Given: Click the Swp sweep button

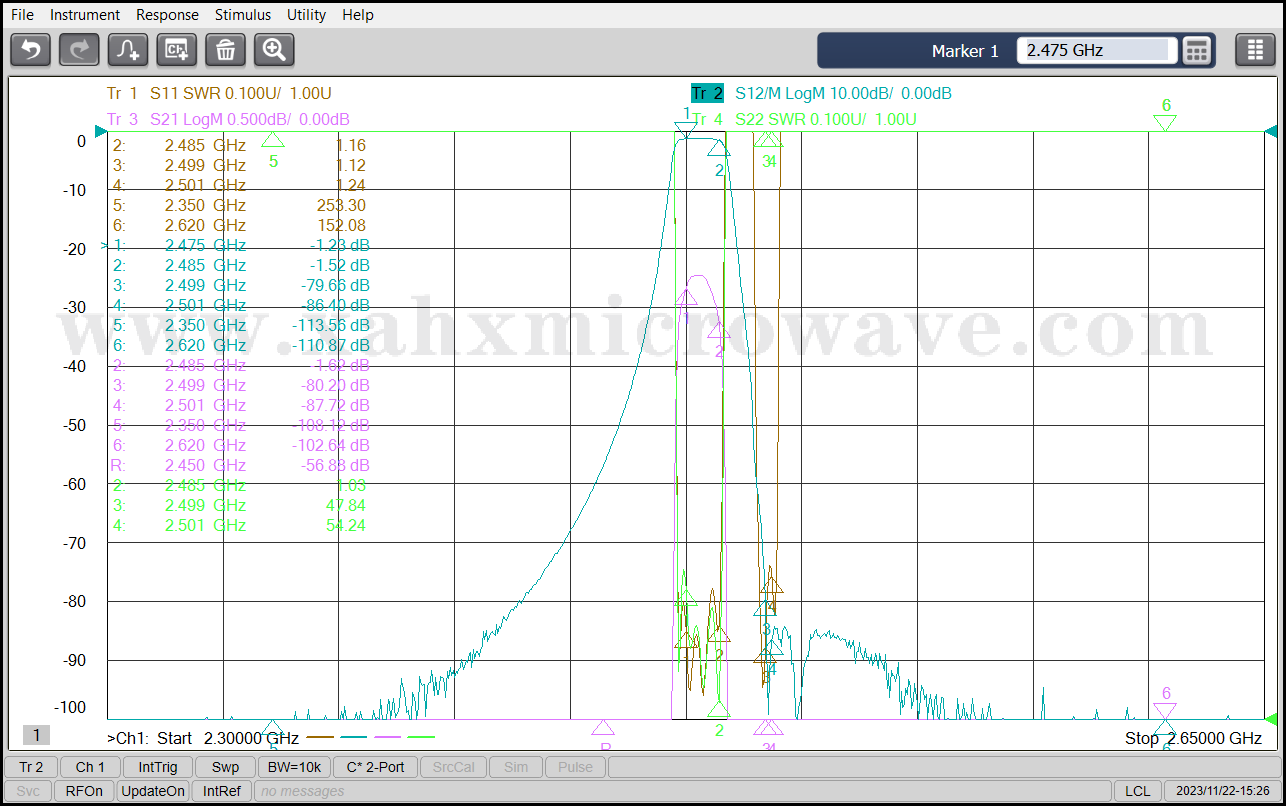Looking at the screenshot, I should pos(225,767).
